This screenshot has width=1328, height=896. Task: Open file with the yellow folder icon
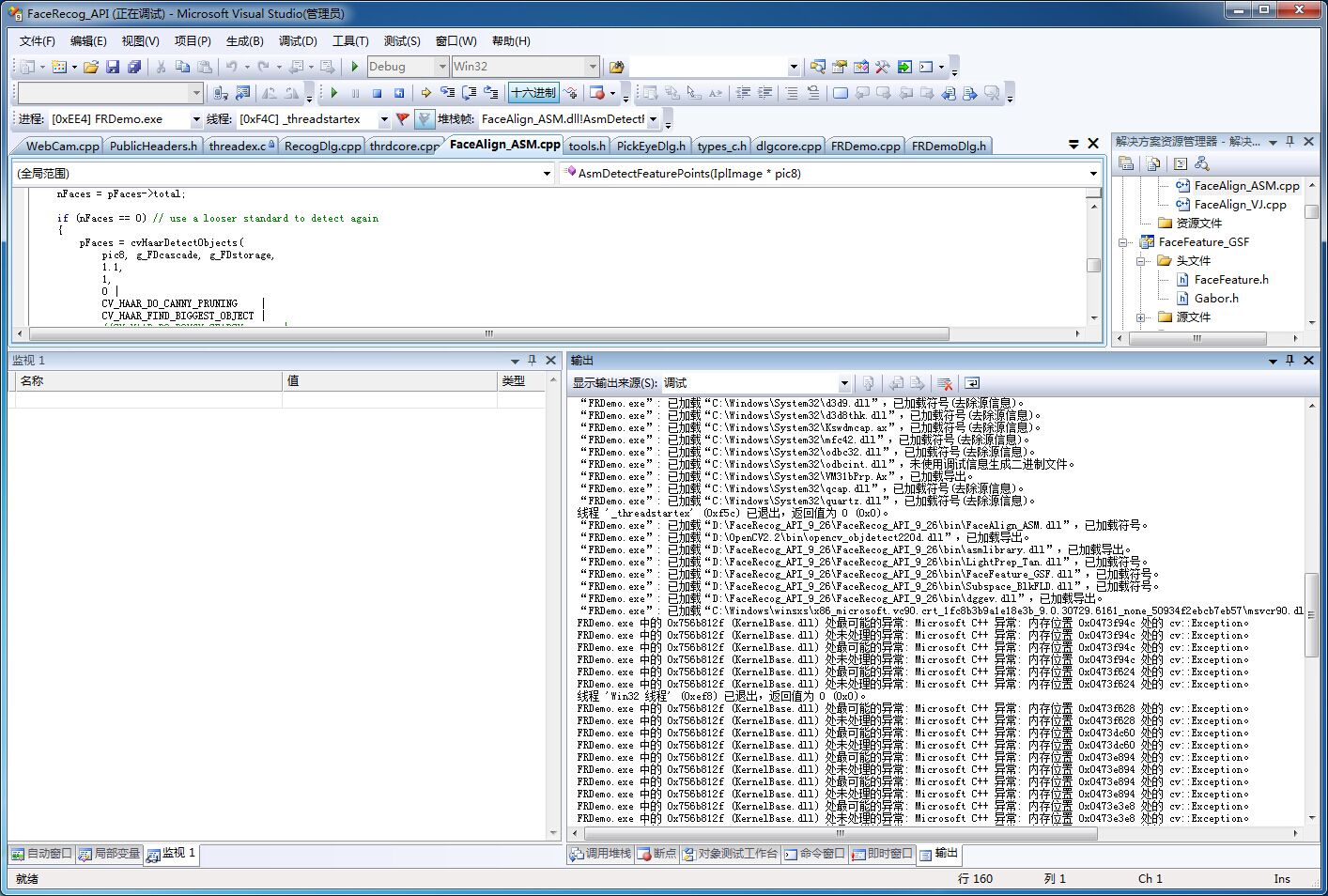[91, 67]
